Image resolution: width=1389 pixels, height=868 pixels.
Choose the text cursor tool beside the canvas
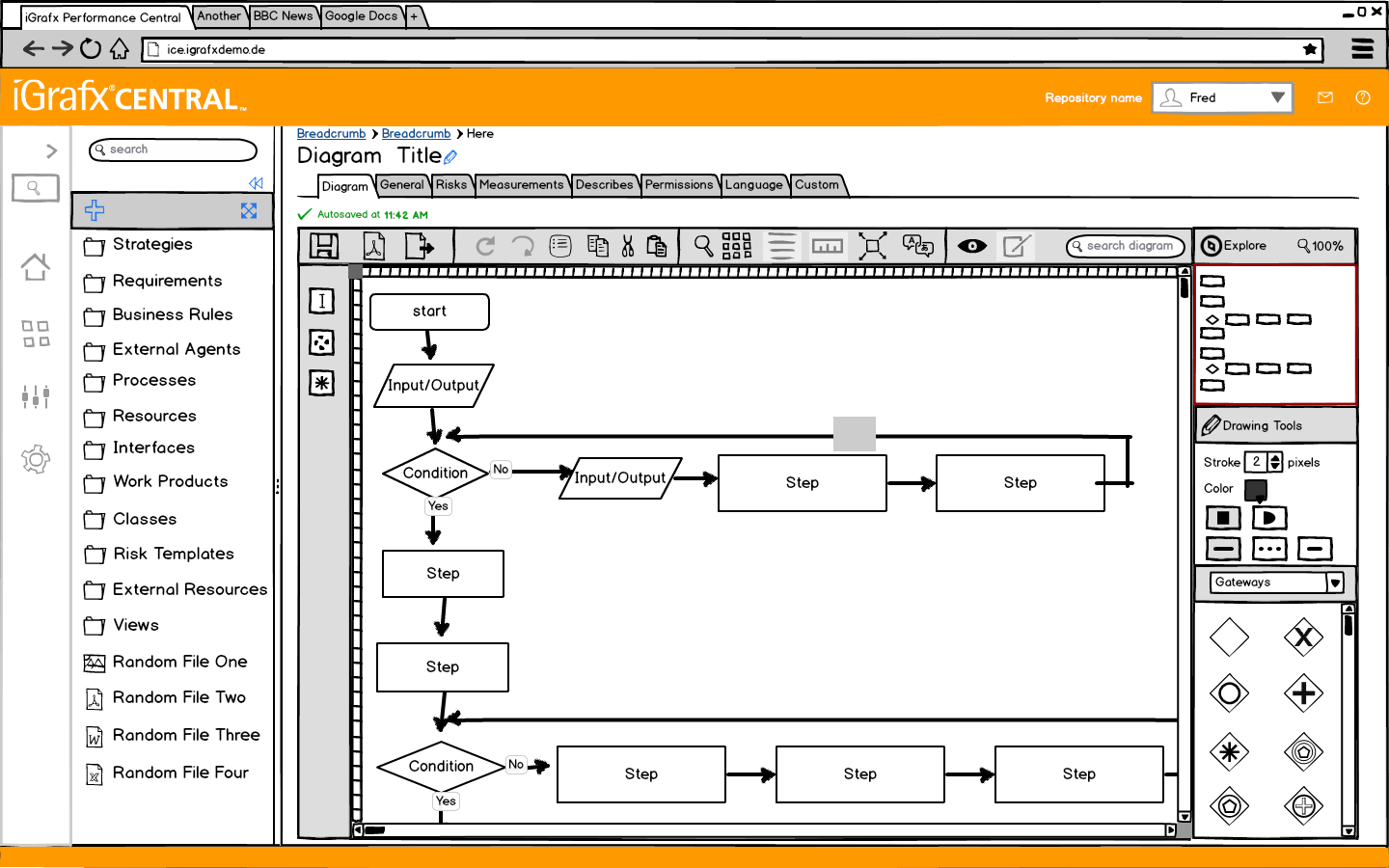321,301
